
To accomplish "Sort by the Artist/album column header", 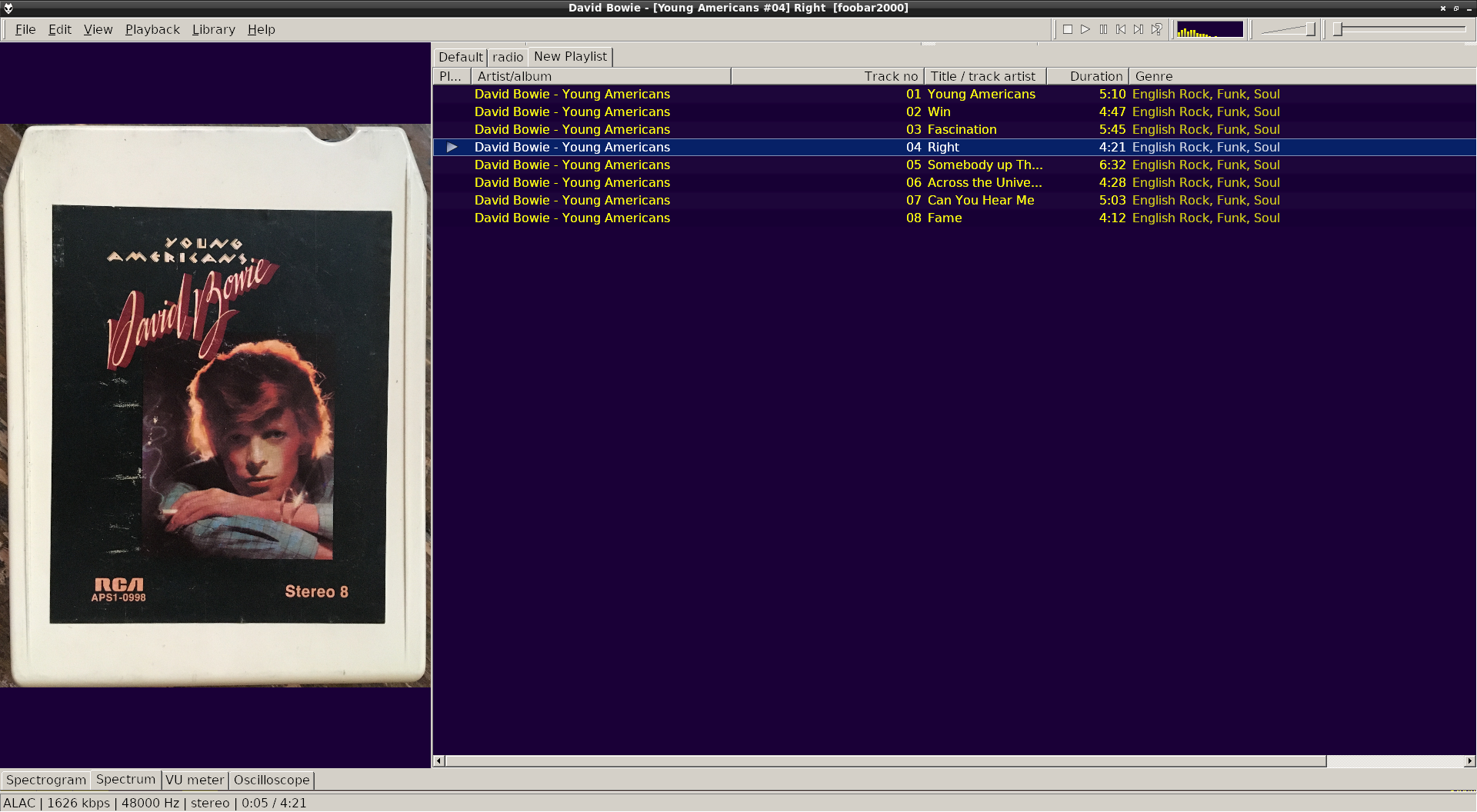I will point(600,76).
